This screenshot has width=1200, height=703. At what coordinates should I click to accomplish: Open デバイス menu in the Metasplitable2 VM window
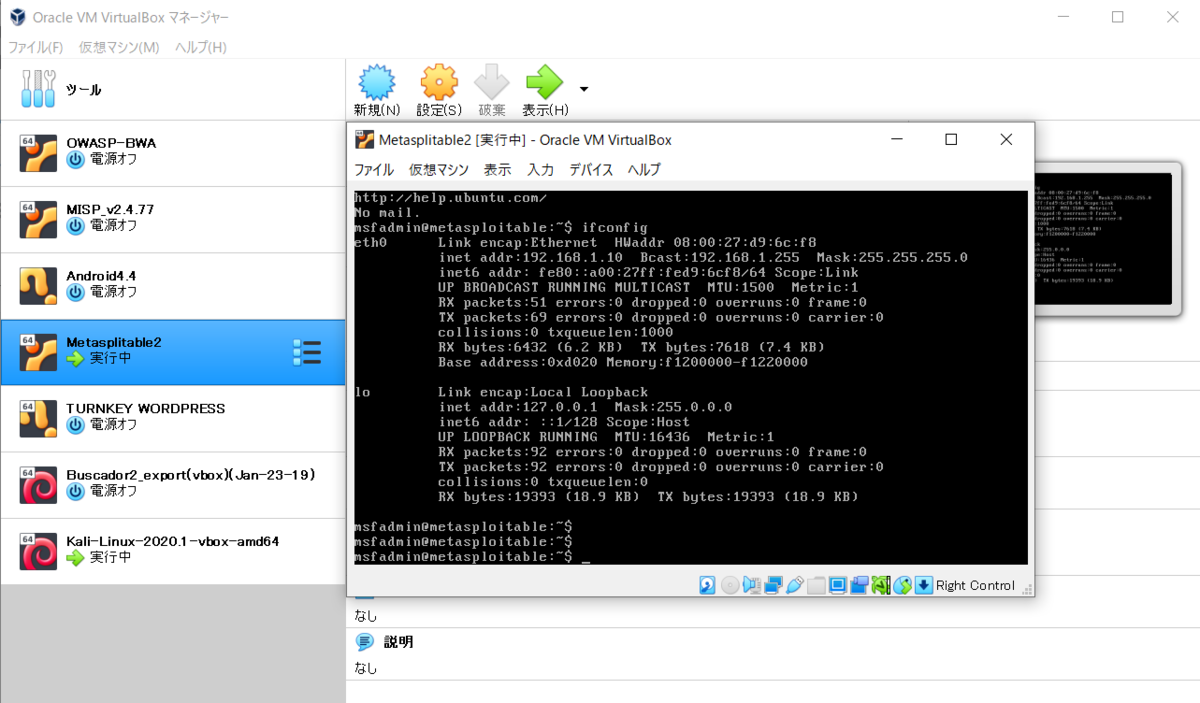click(591, 170)
